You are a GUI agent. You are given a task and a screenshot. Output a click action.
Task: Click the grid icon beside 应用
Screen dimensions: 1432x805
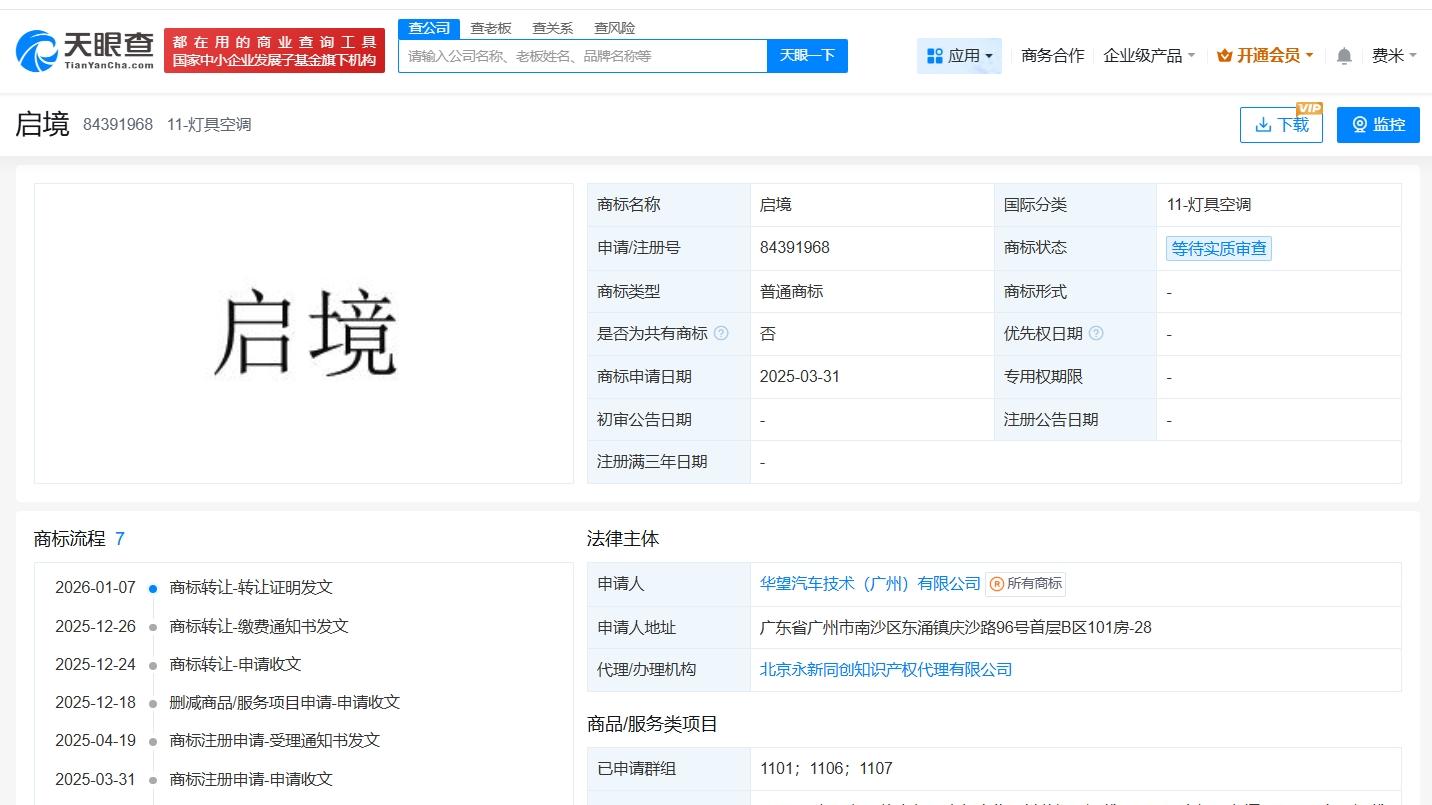(934, 56)
